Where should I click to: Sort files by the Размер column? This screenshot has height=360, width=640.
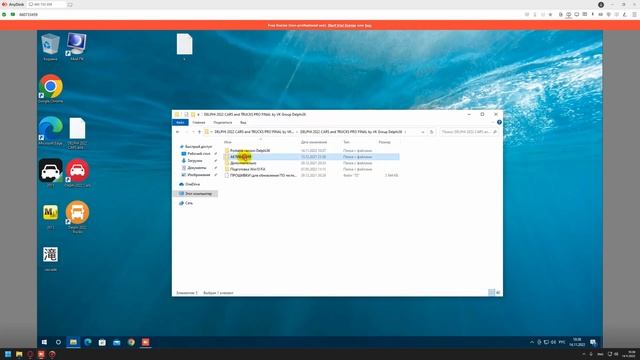point(384,142)
